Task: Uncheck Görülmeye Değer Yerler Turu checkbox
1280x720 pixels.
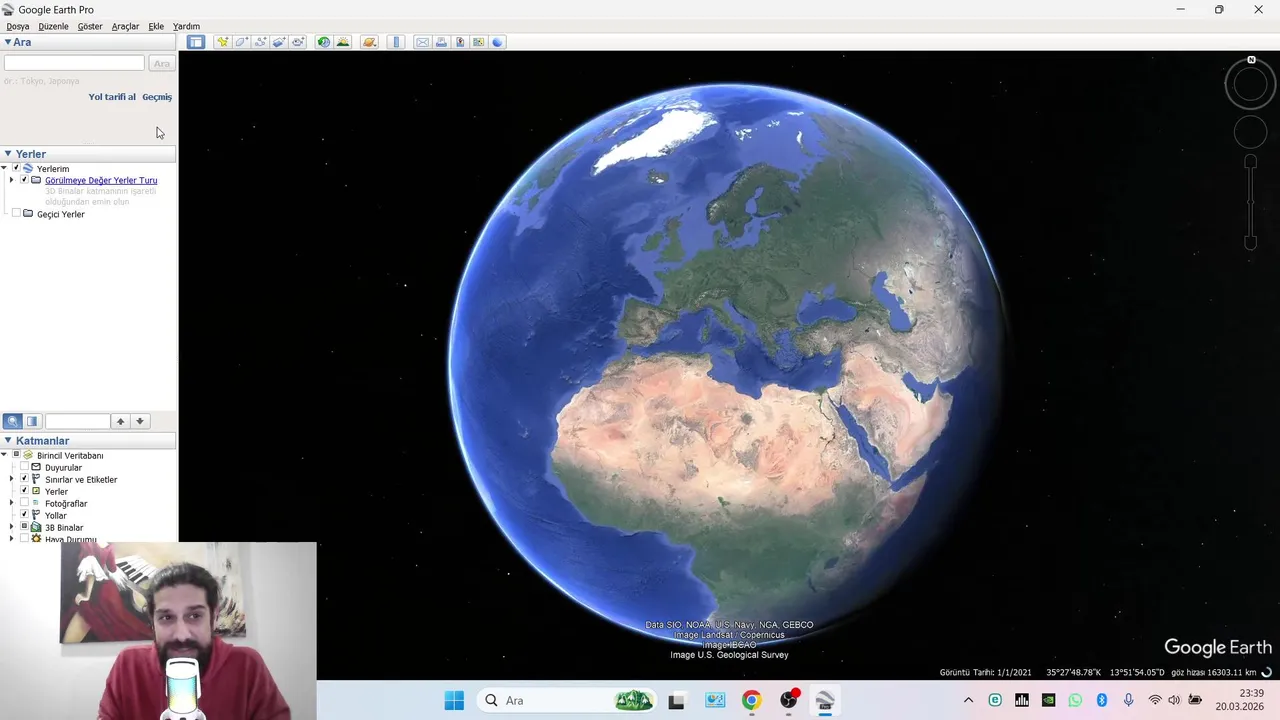Action: pyautogui.click(x=24, y=180)
